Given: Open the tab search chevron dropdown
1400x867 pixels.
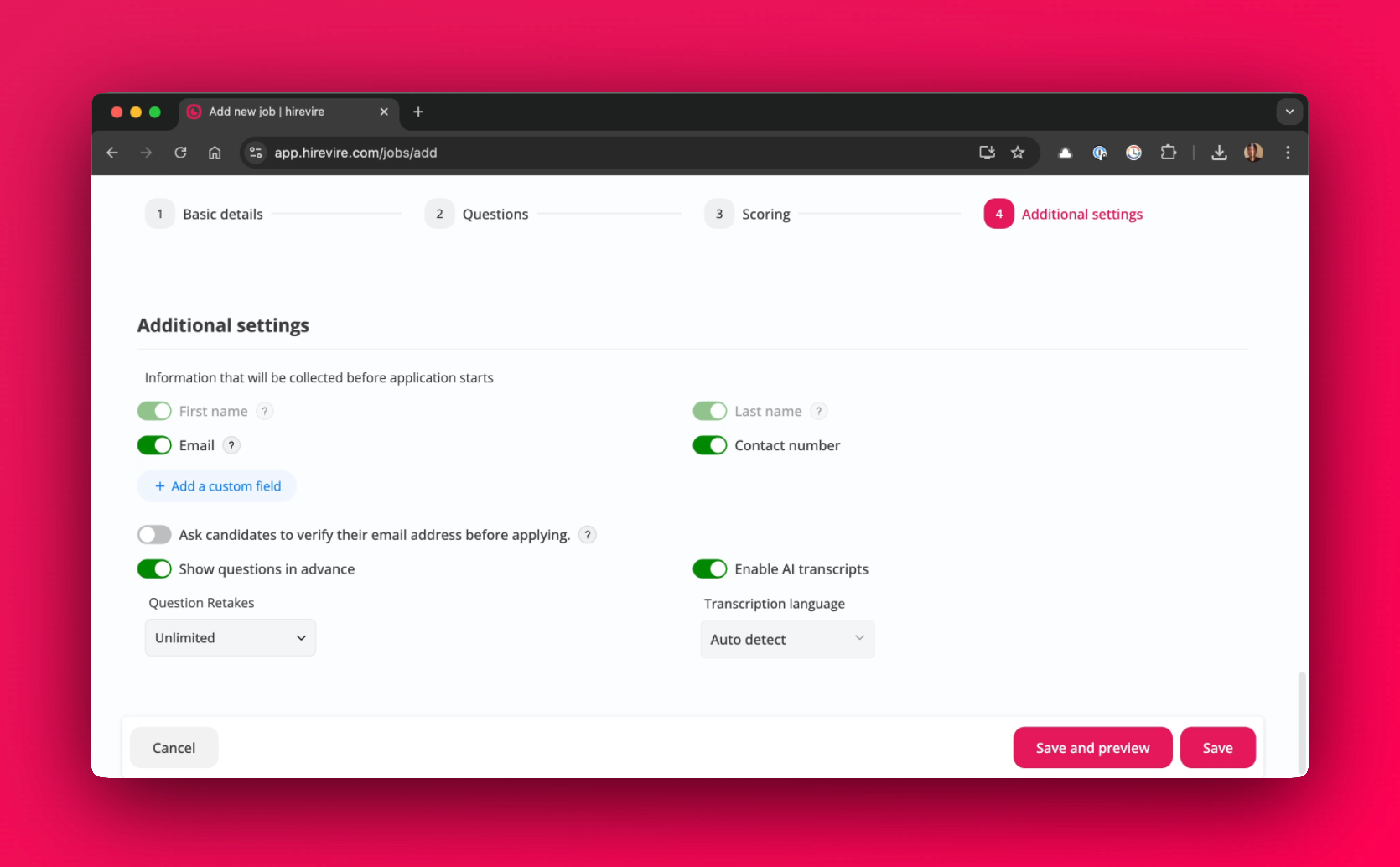Looking at the screenshot, I should point(1289,112).
